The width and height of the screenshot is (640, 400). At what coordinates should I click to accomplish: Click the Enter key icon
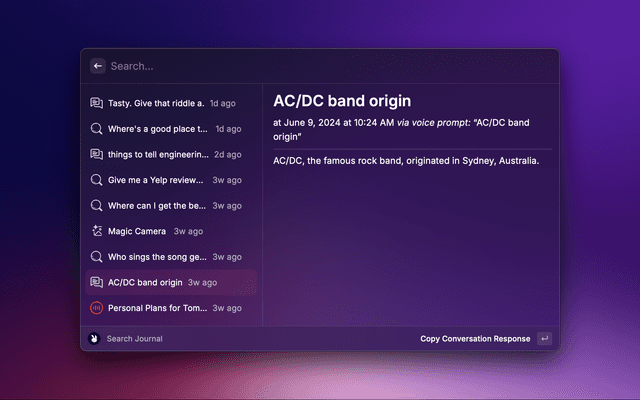click(544, 339)
